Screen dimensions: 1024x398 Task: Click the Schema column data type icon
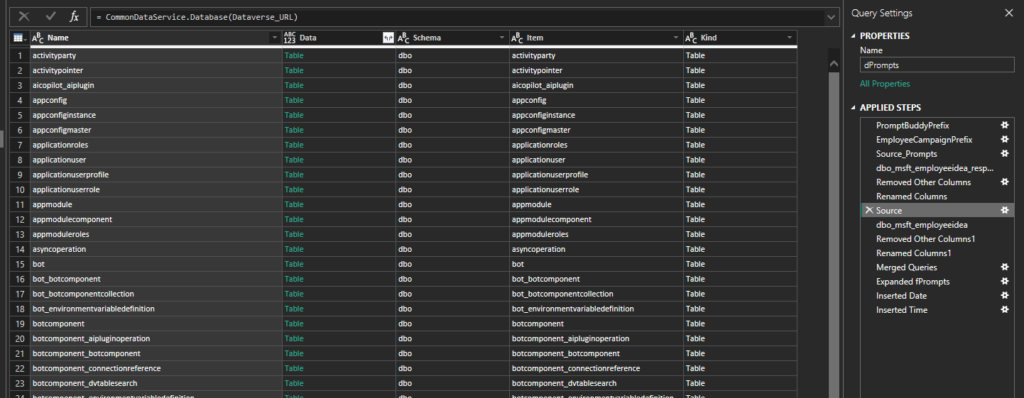pyautogui.click(x=404, y=38)
